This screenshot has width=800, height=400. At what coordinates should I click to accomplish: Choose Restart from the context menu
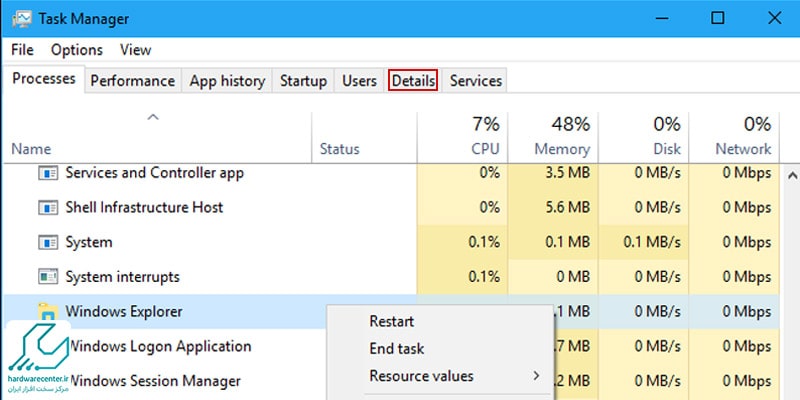pos(391,321)
